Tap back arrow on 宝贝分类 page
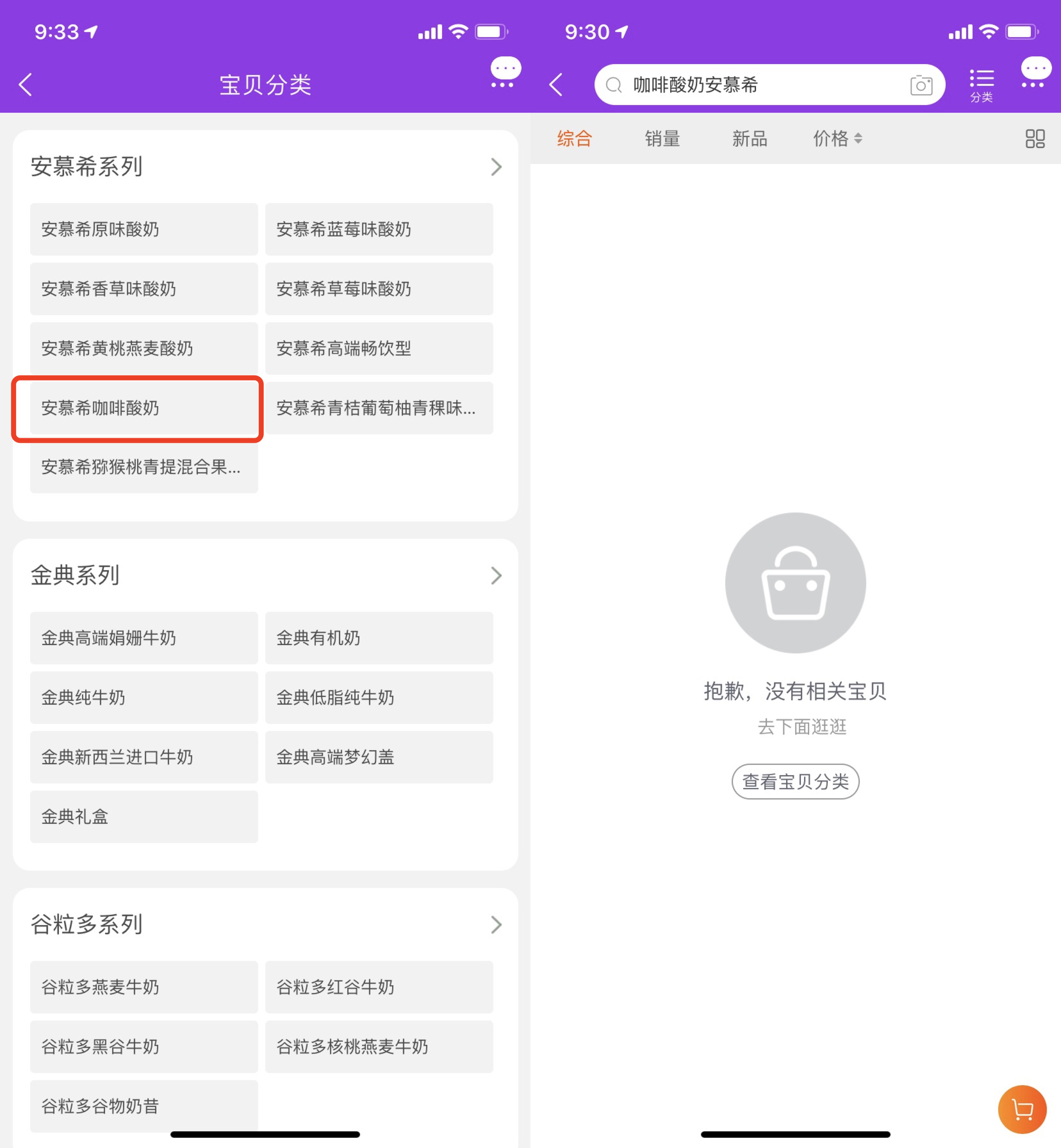1061x1148 pixels. pyautogui.click(x=26, y=85)
